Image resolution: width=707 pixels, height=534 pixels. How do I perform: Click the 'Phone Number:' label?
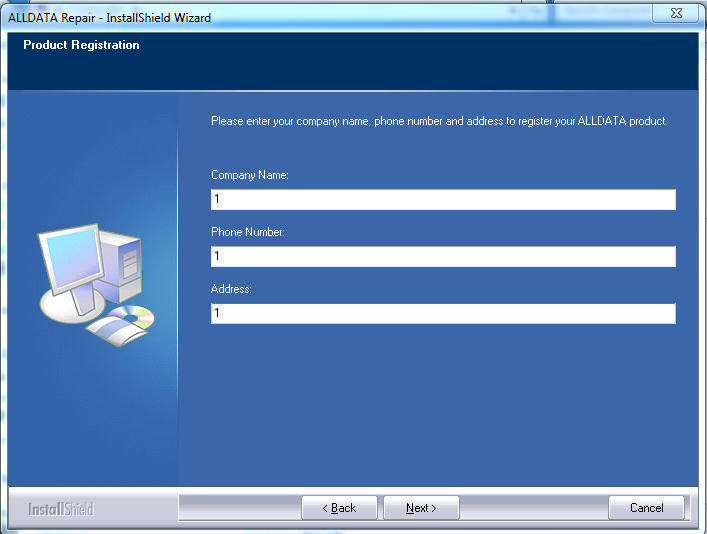click(248, 232)
